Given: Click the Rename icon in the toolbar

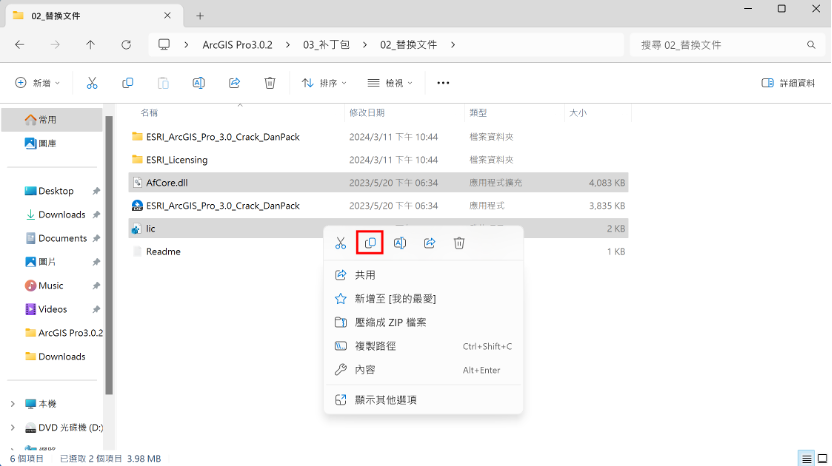Looking at the screenshot, I should (x=198, y=83).
